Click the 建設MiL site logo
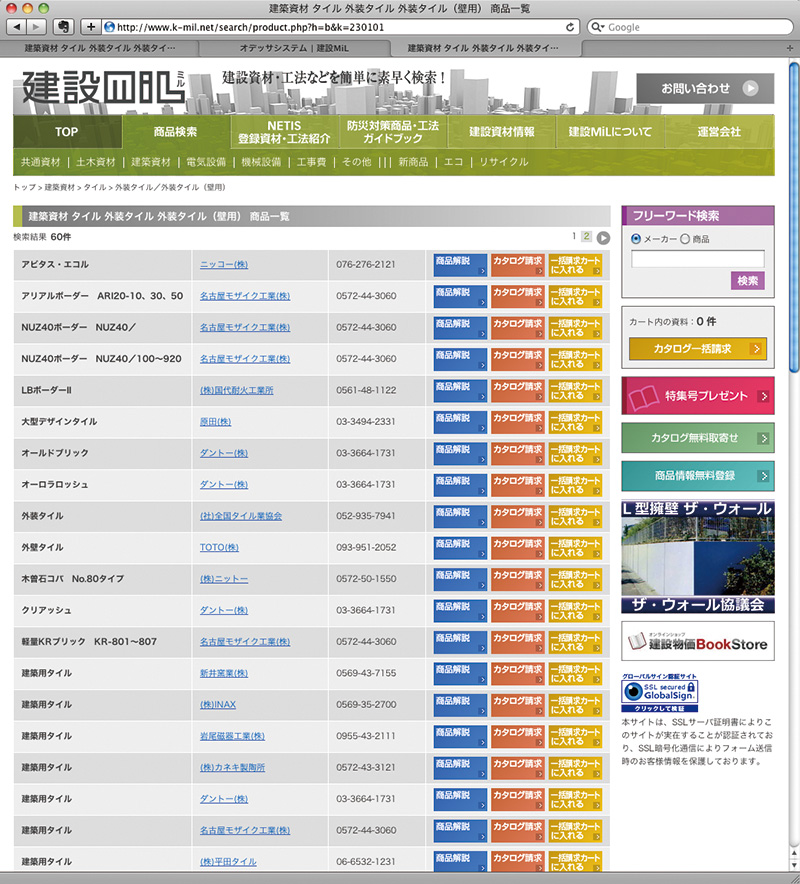 [104, 87]
